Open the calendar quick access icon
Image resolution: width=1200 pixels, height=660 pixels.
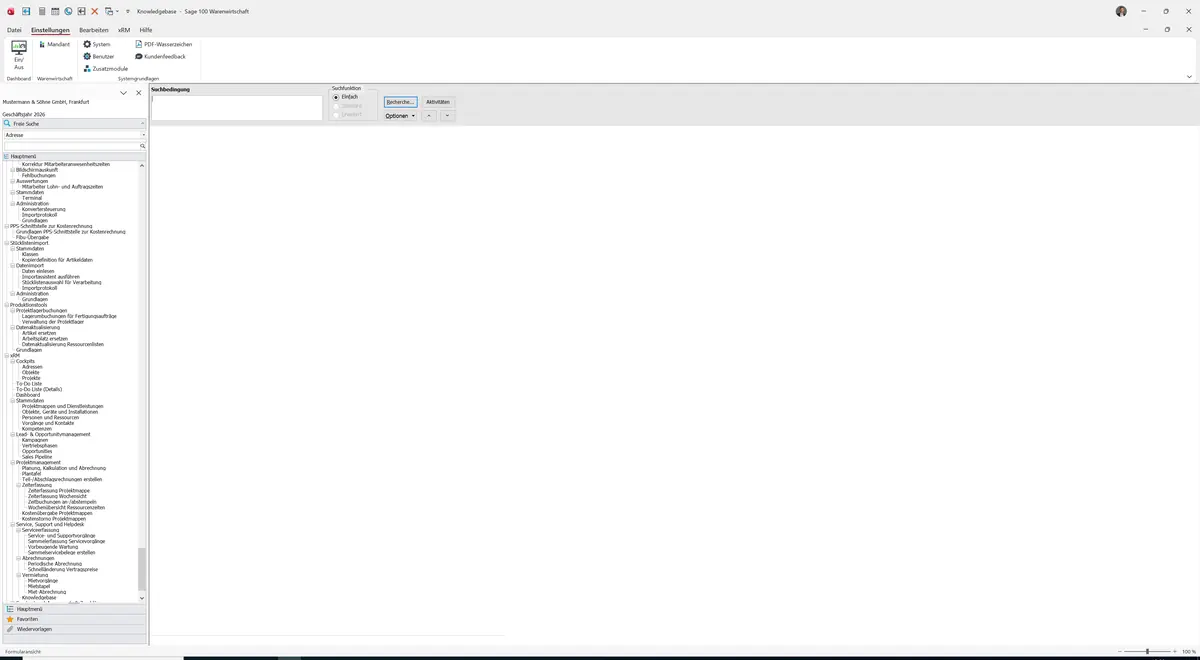pyautogui.click(x=55, y=11)
